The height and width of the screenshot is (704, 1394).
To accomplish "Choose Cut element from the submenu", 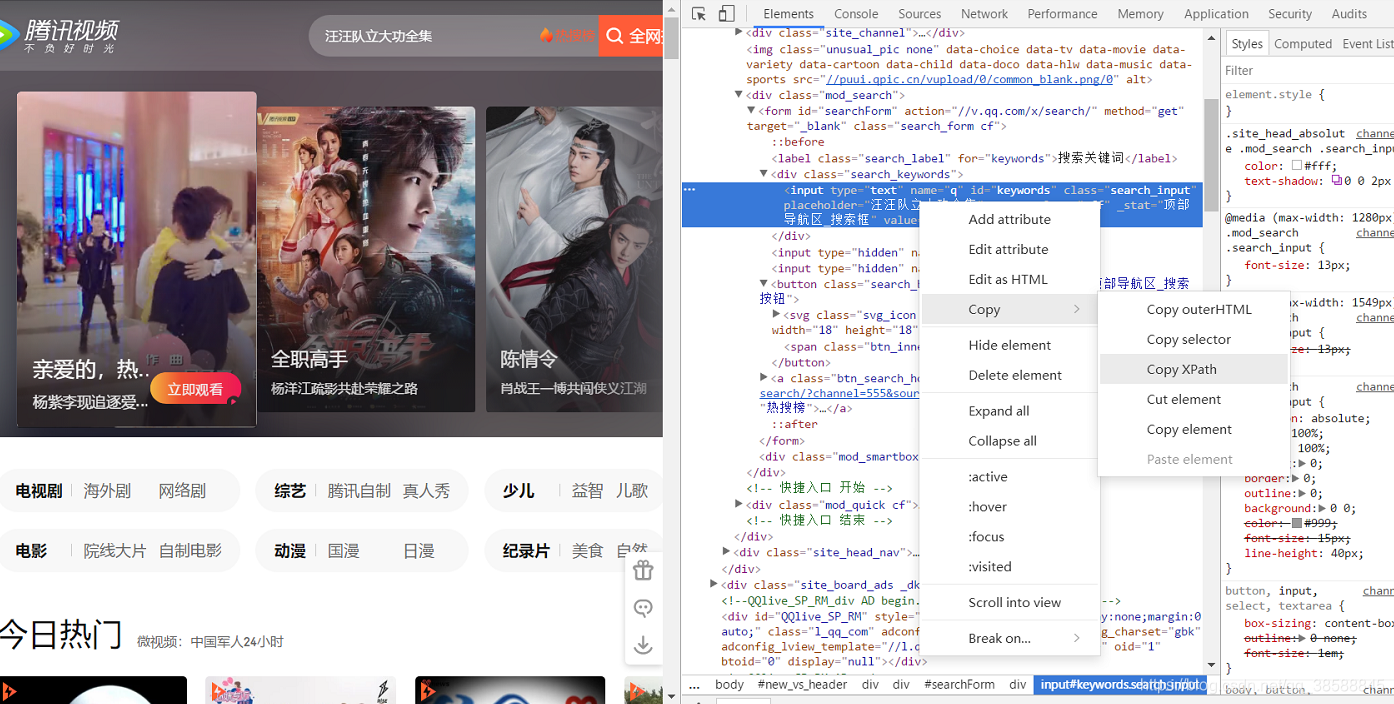I will point(1194,399).
